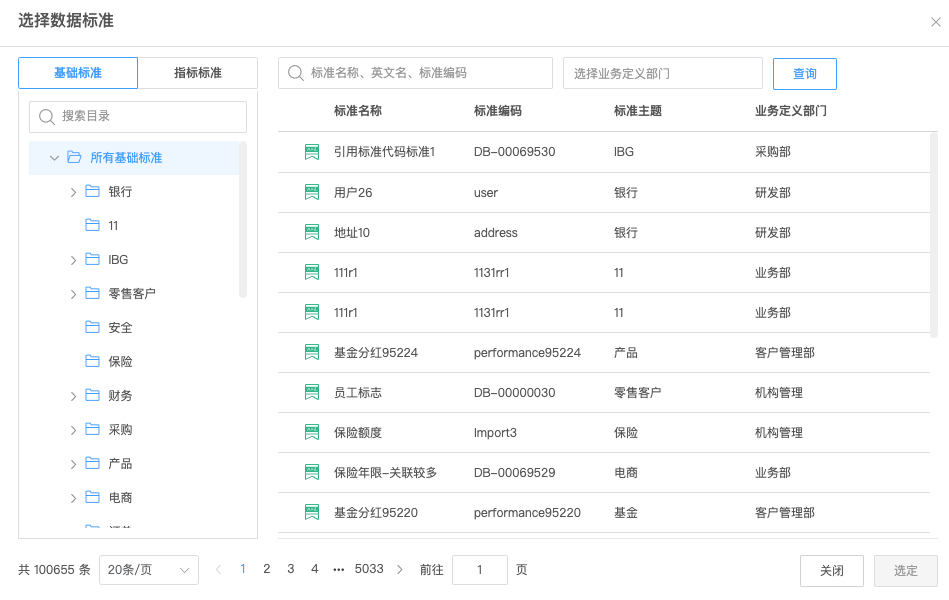This screenshot has width=949, height=600.
Task: Click the cell Import3
Action: (495, 433)
